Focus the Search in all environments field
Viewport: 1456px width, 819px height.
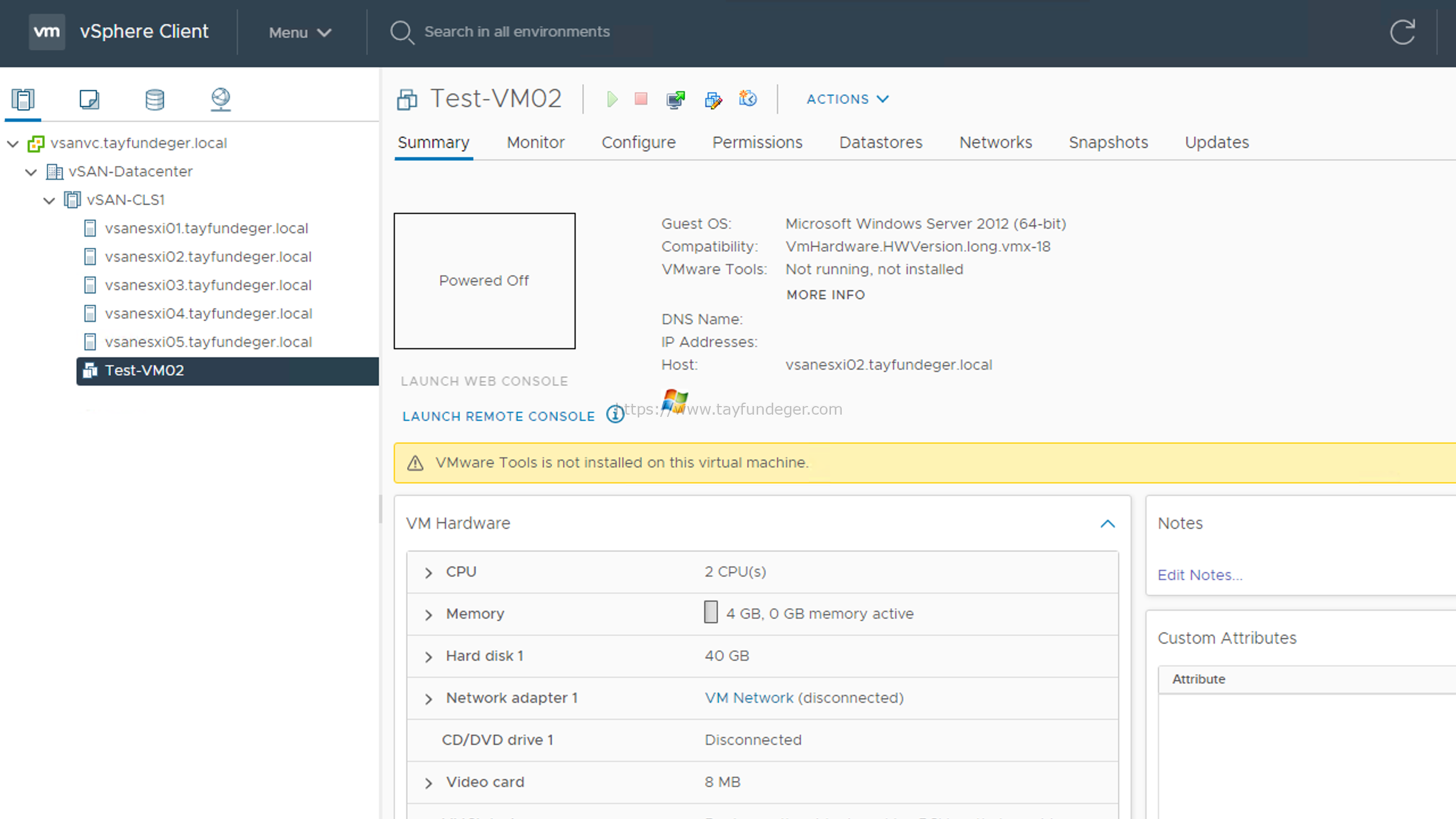click(x=517, y=32)
